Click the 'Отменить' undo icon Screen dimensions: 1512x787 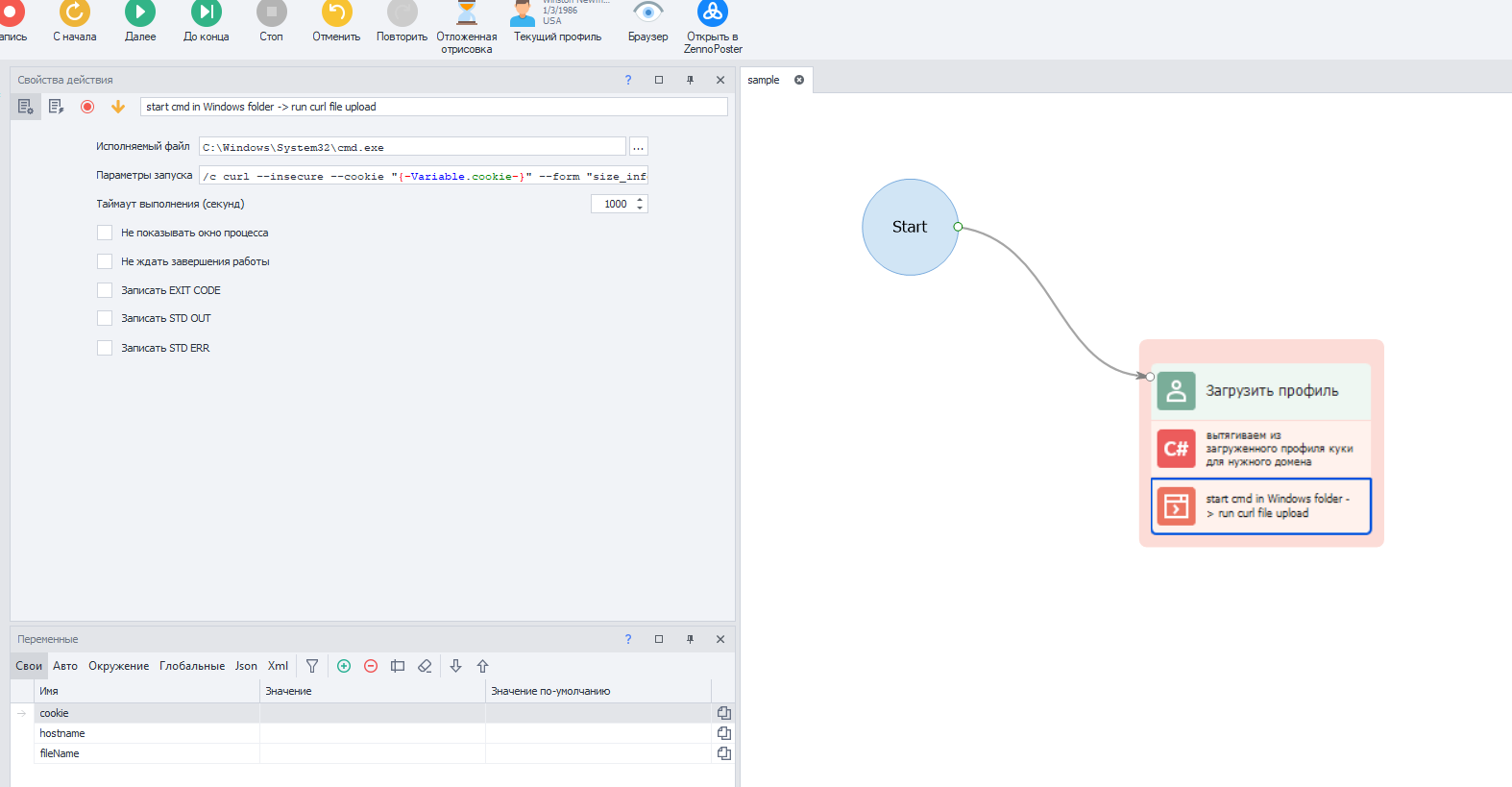tap(336, 13)
